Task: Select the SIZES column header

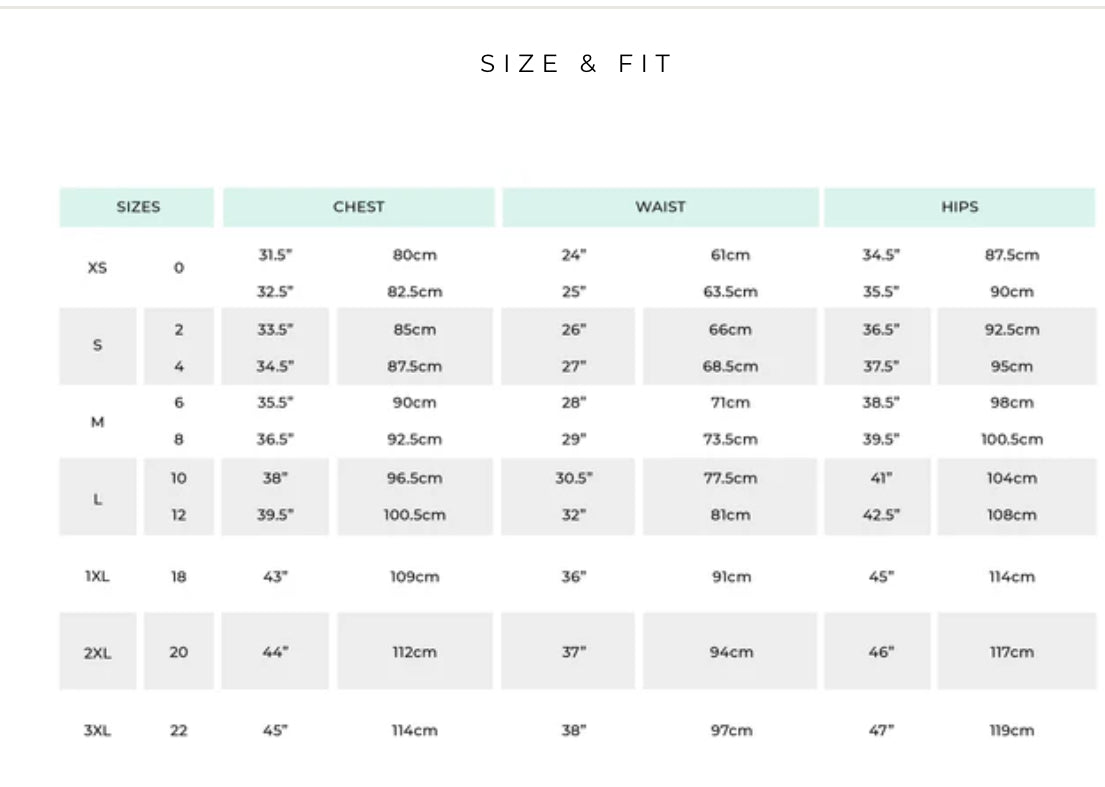Action: [138, 208]
